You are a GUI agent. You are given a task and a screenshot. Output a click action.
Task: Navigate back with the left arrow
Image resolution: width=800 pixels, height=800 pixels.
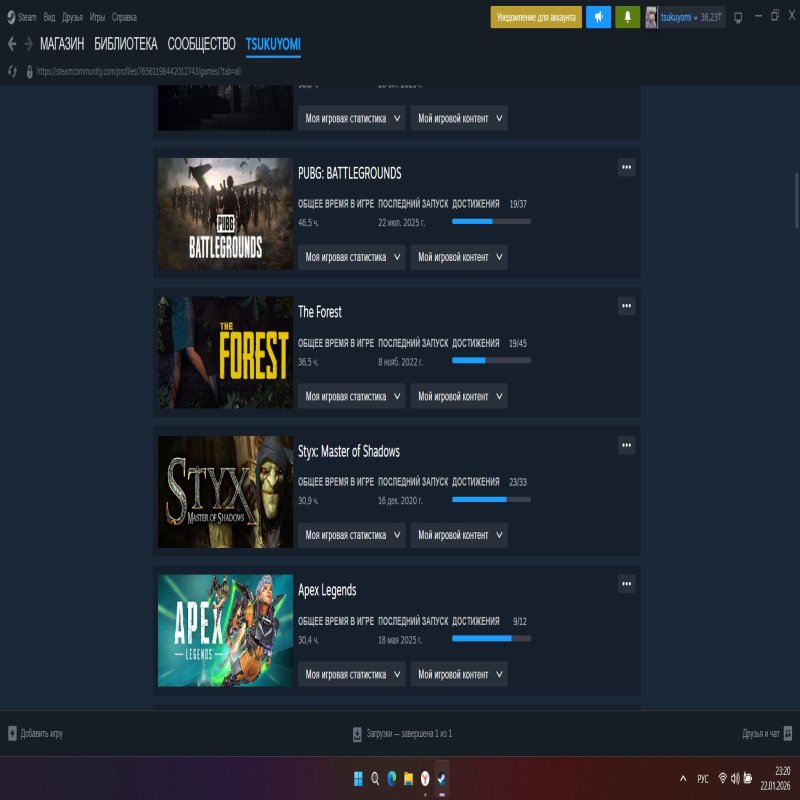pyautogui.click(x=11, y=44)
